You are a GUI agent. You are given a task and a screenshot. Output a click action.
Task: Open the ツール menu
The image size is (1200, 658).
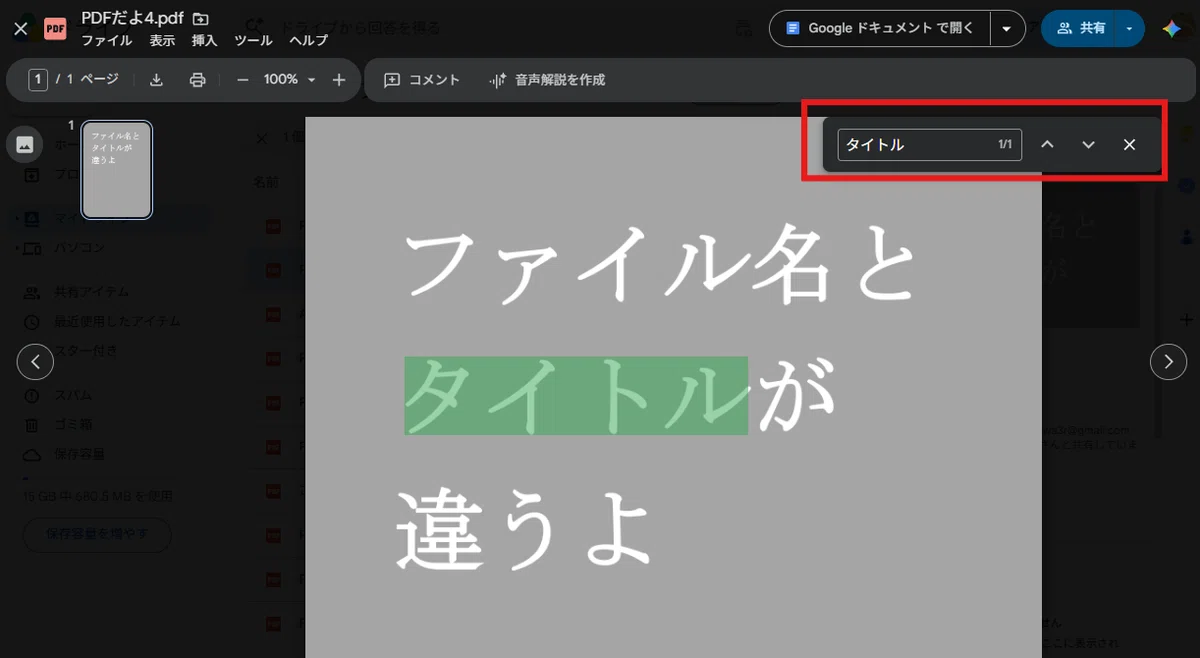tap(253, 41)
